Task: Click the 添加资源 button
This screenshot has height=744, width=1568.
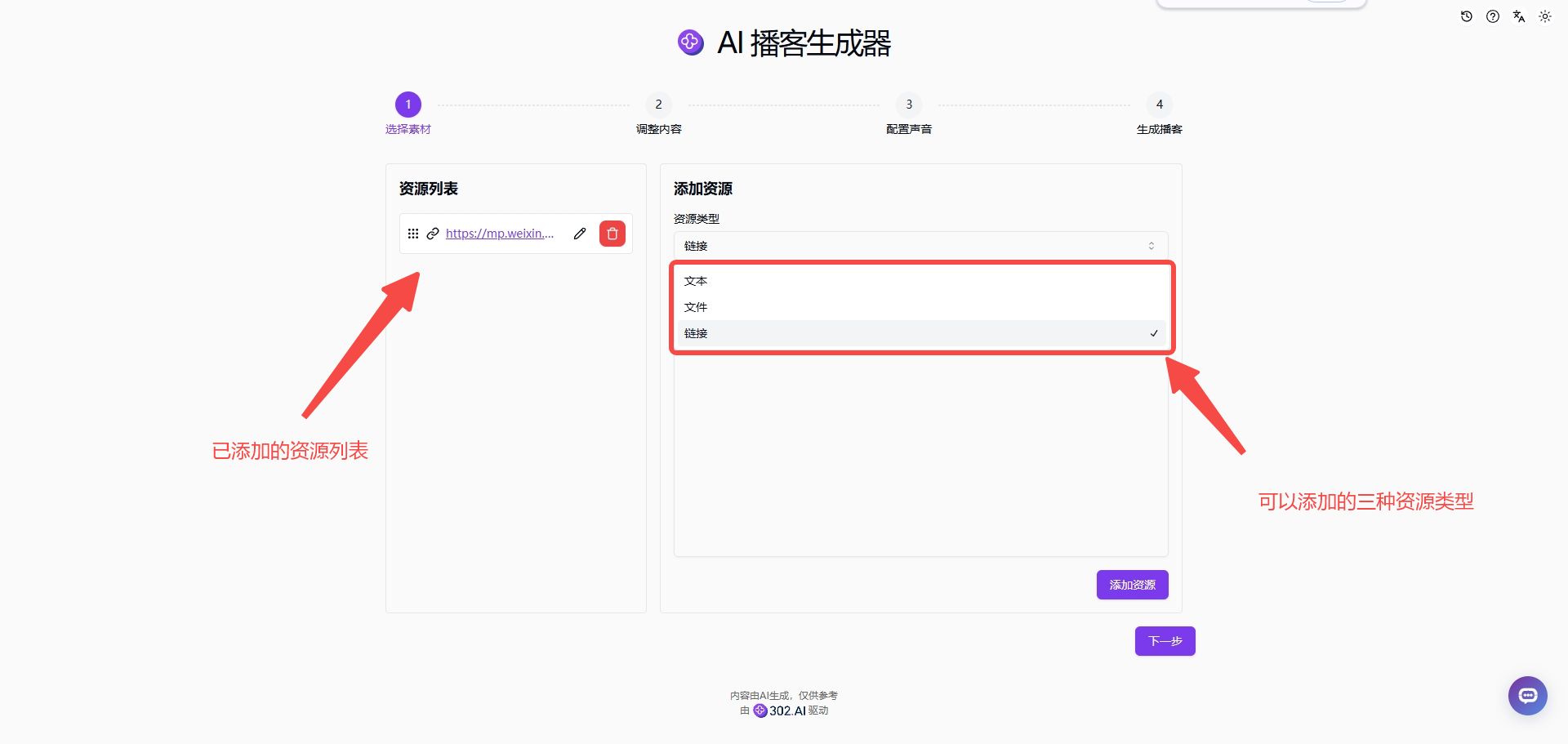Action: (1132, 585)
